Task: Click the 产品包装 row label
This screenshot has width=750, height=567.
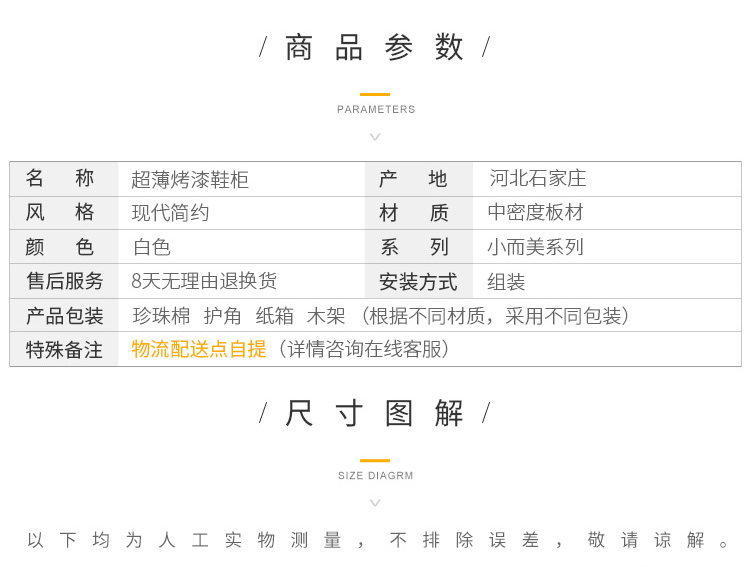Action: (65, 316)
